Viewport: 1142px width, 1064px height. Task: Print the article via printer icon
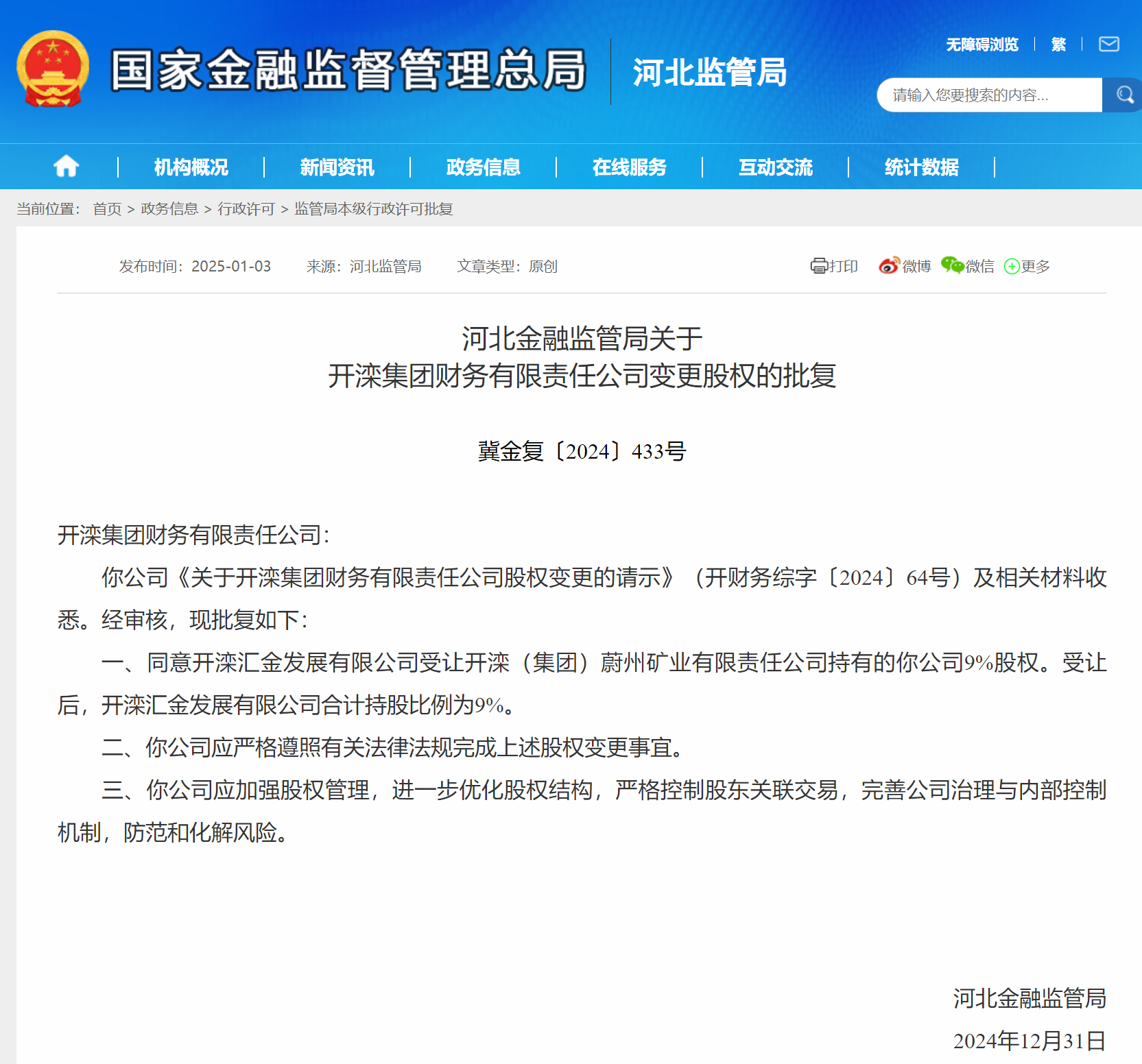pos(819,266)
